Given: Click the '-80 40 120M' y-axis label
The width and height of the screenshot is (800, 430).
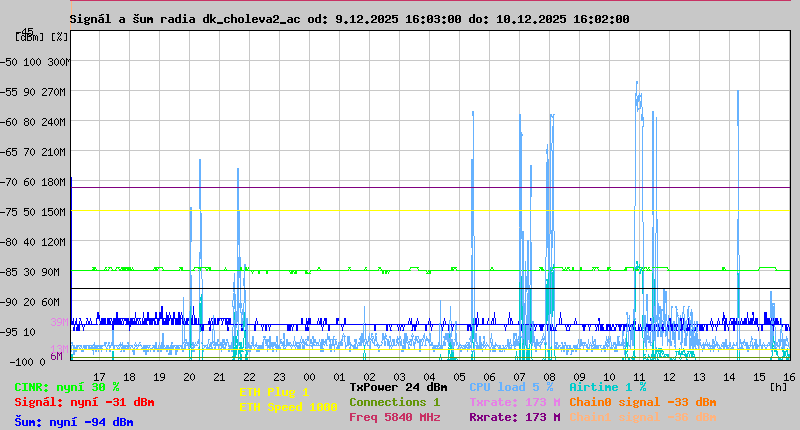Looking at the screenshot, I should pyautogui.click(x=33, y=242).
